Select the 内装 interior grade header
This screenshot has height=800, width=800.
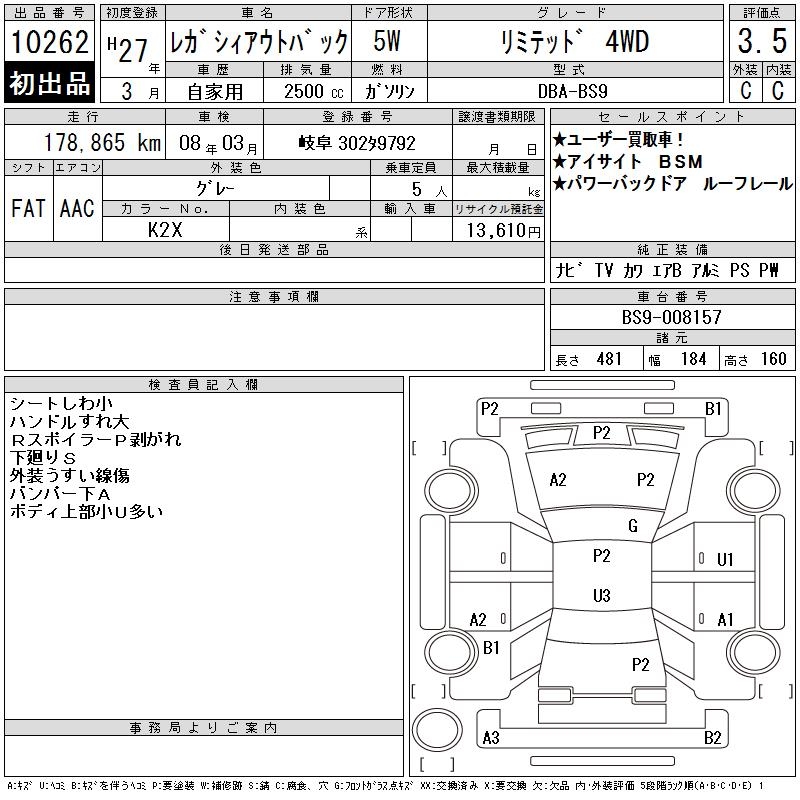tap(779, 69)
